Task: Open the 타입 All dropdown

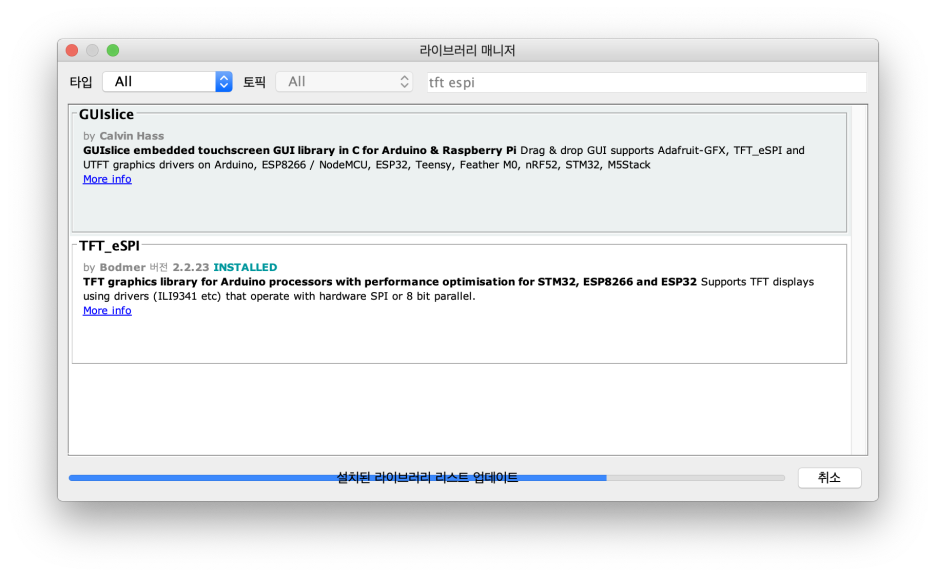Action: tap(167, 82)
